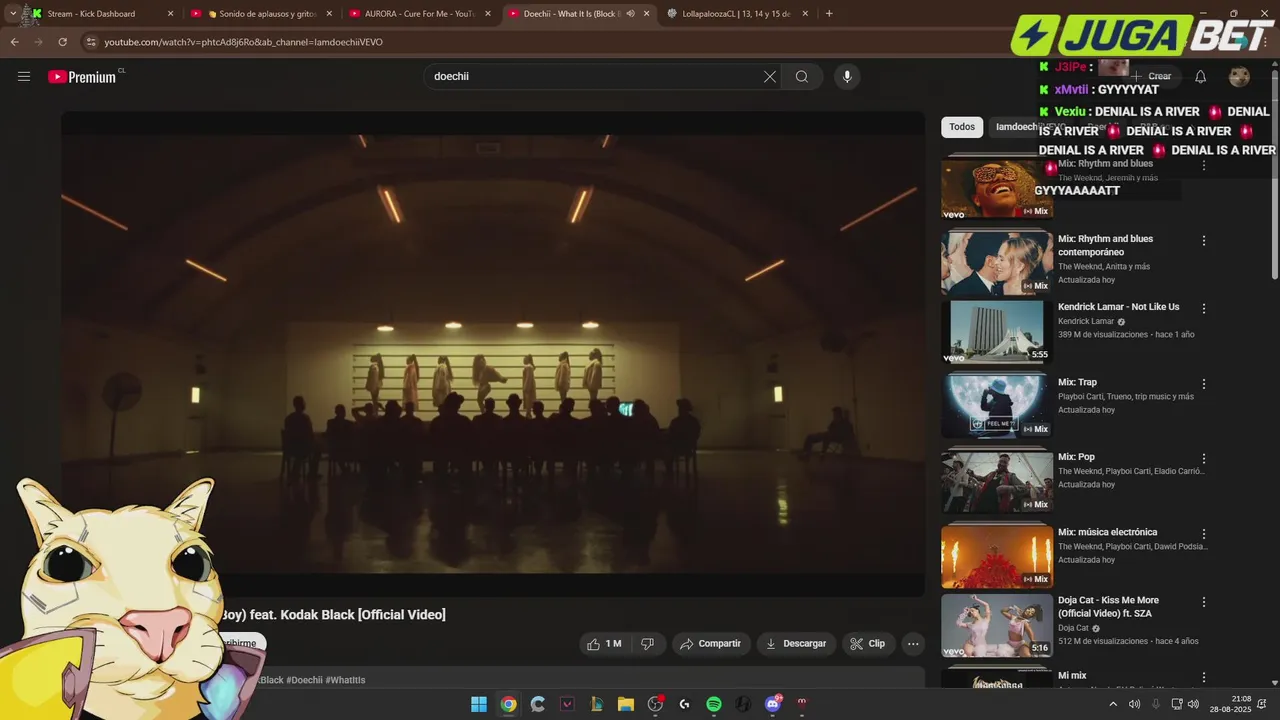Go back in browser history
The image size is (1280, 720).
[14, 42]
